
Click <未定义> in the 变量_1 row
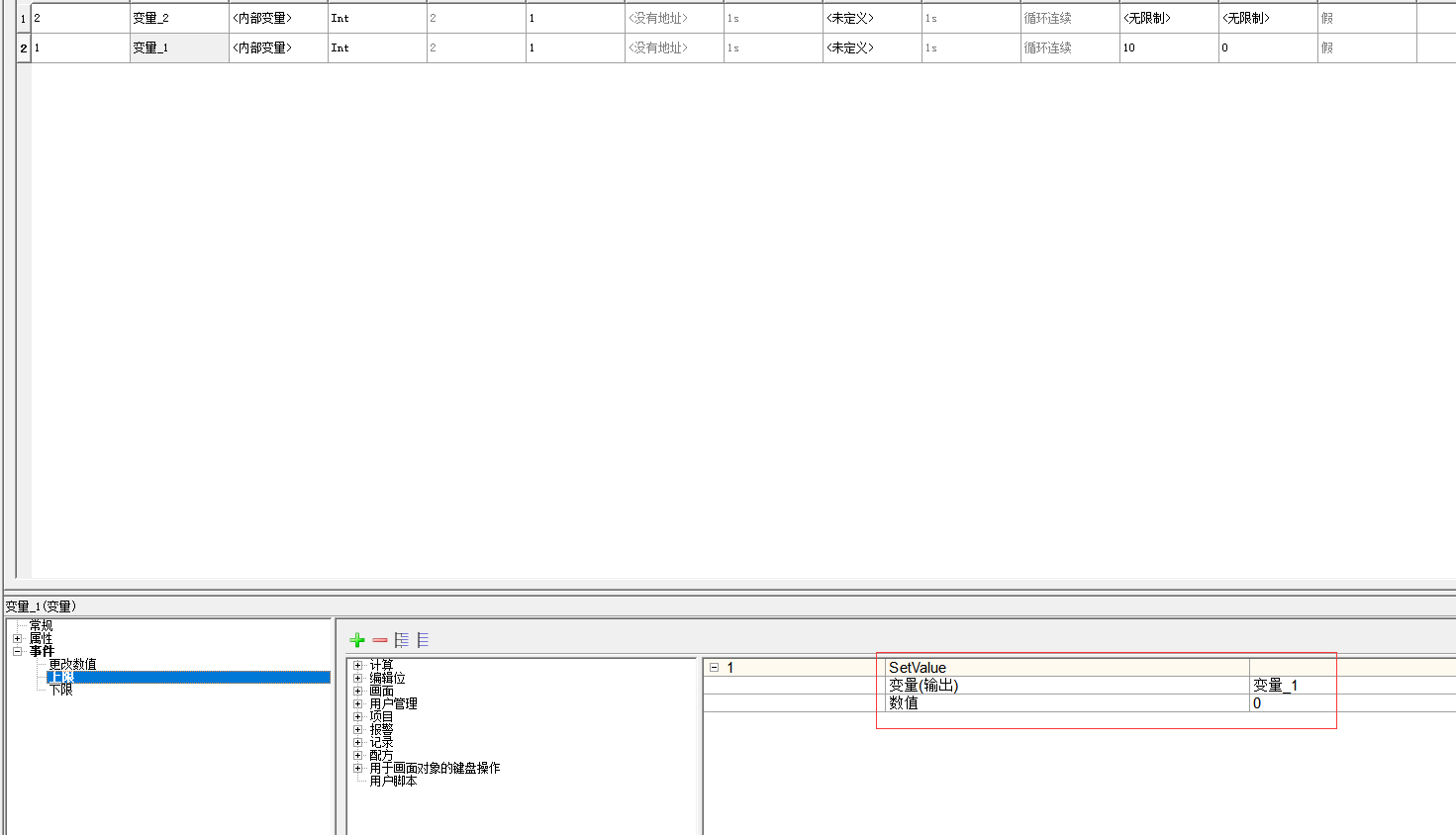(x=872, y=48)
